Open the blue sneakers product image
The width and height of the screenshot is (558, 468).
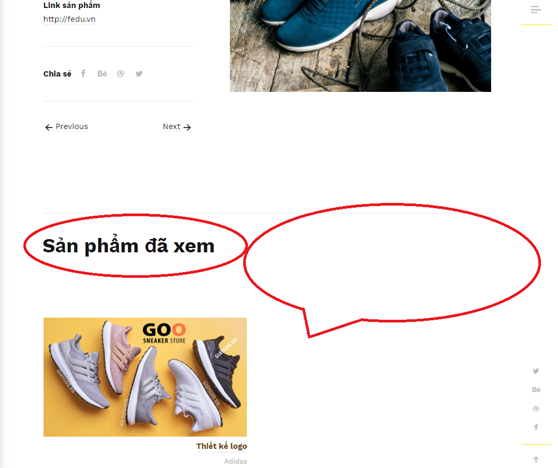pyautogui.click(x=360, y=46)
